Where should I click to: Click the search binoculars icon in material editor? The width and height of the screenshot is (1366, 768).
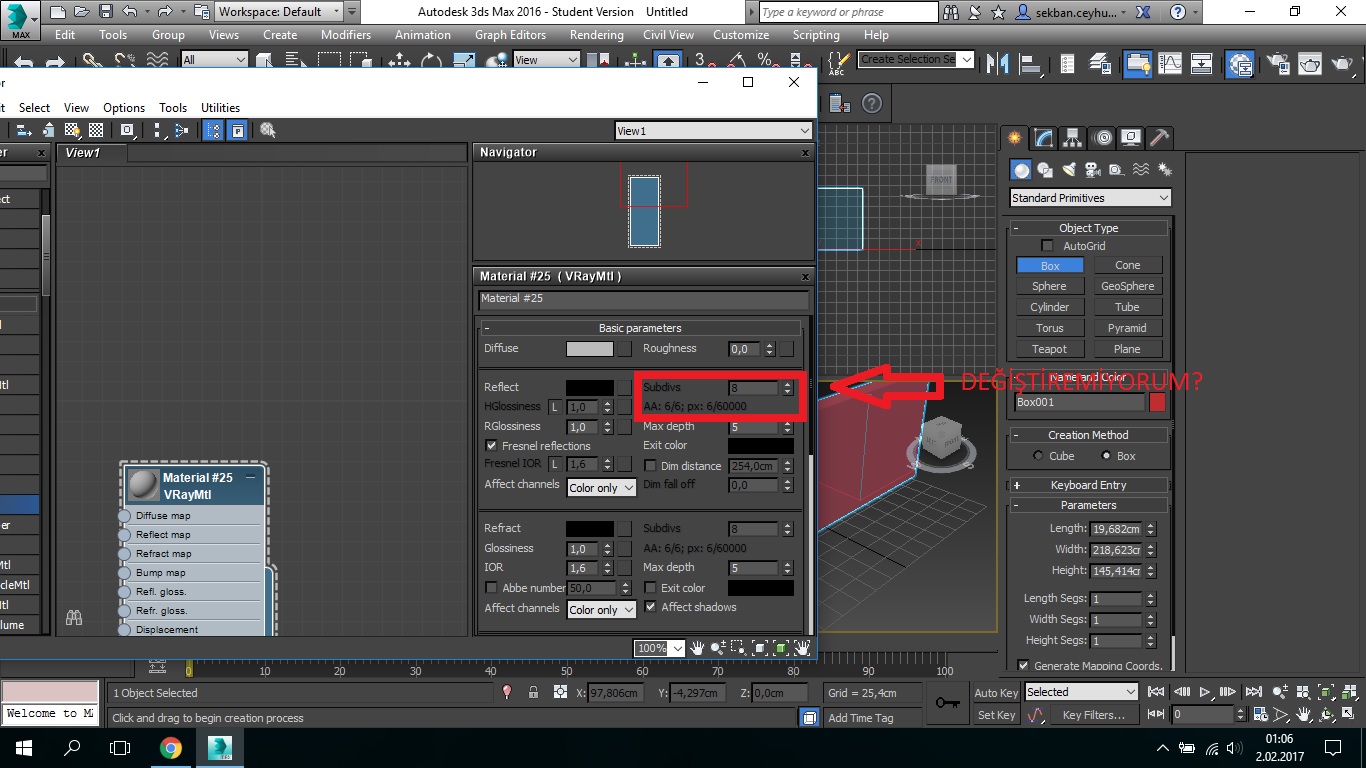coord(73,618)
